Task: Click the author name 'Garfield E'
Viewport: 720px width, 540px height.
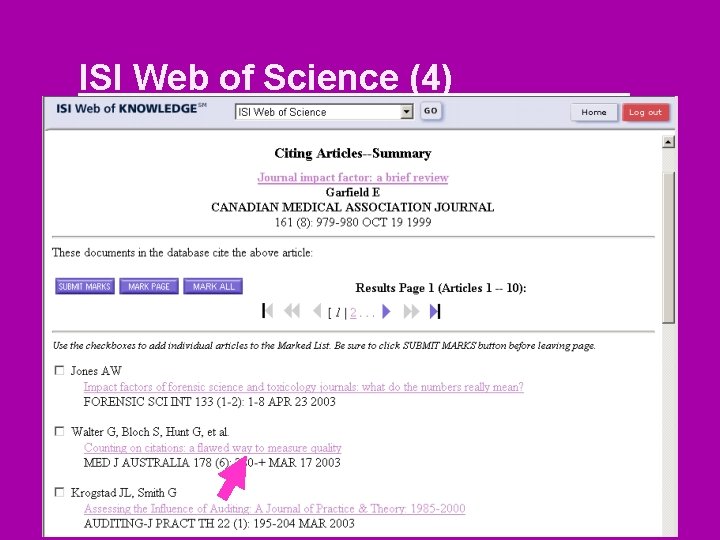Action: tap(353, 192)
